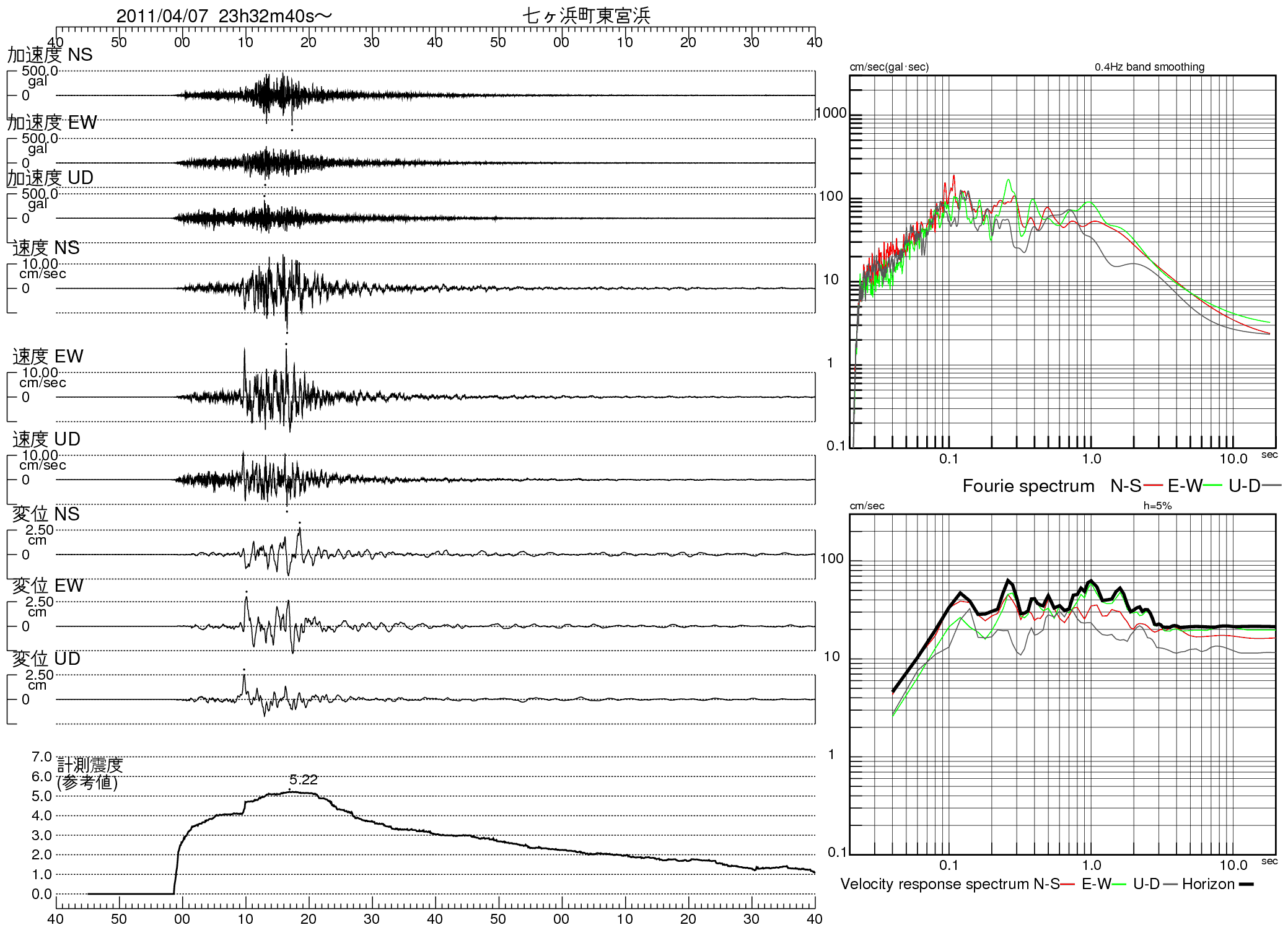Select the 加速度 UD trace label
The height and width of the screenshot is (930, 1288).
pos(50,178)
